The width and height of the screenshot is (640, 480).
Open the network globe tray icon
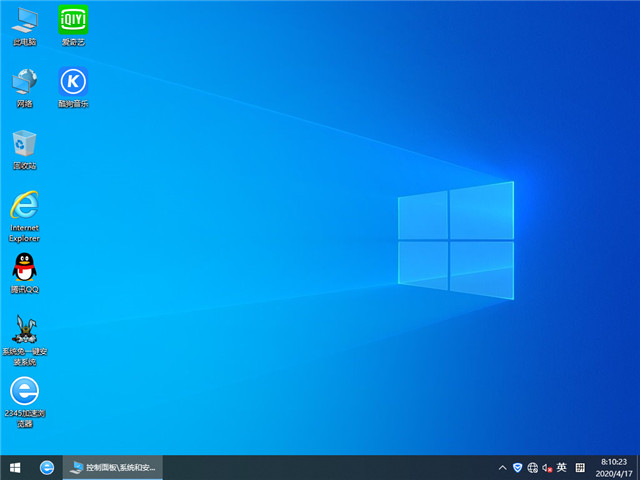532,467
